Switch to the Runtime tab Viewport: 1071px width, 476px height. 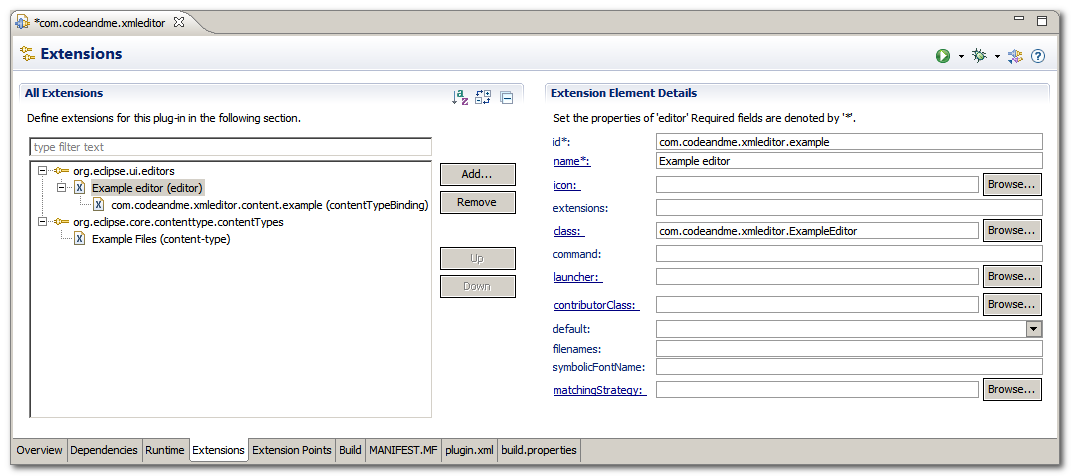coord(165,450)
